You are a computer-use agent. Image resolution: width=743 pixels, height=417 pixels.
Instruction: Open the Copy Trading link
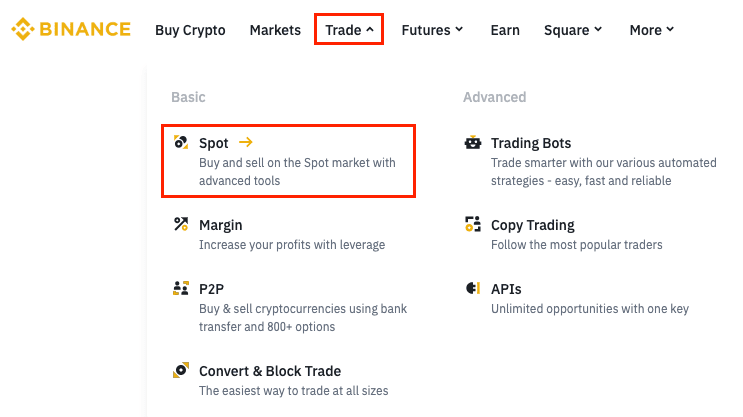pyautogui.click(x=533, y=225)
